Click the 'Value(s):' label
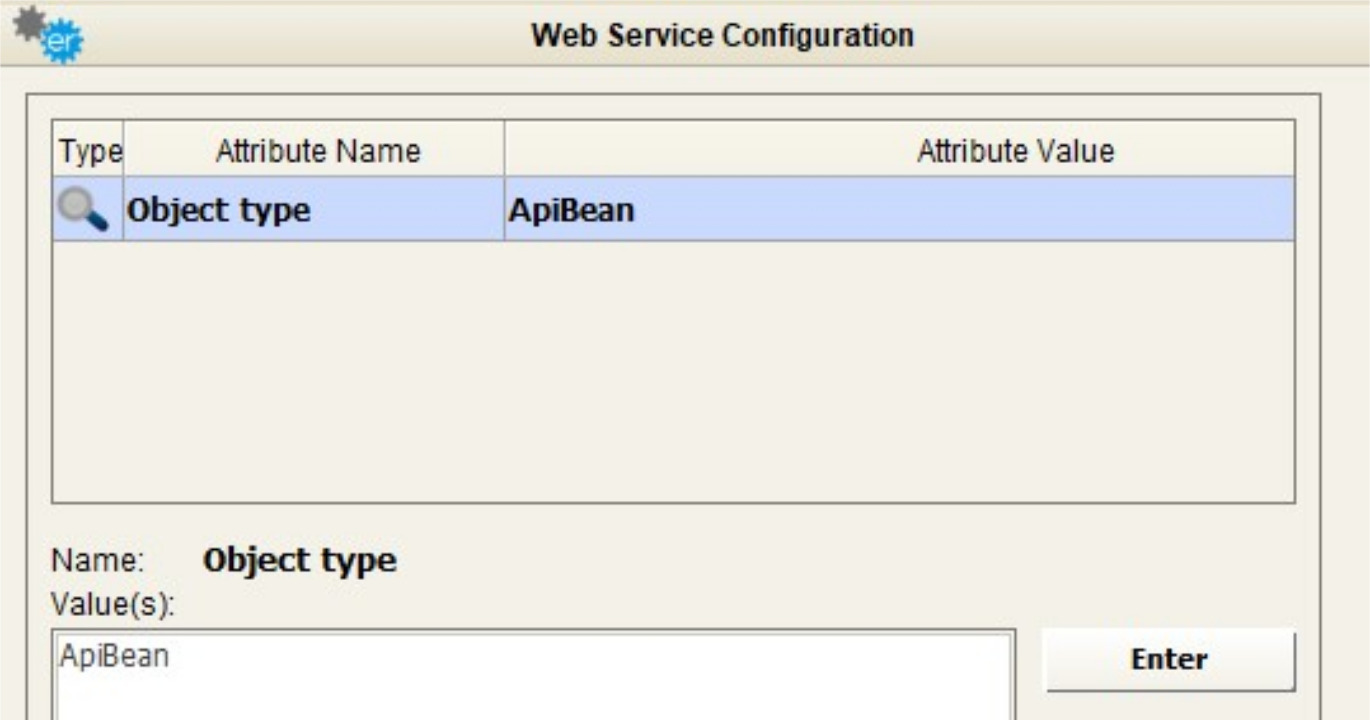 [113, 605]
